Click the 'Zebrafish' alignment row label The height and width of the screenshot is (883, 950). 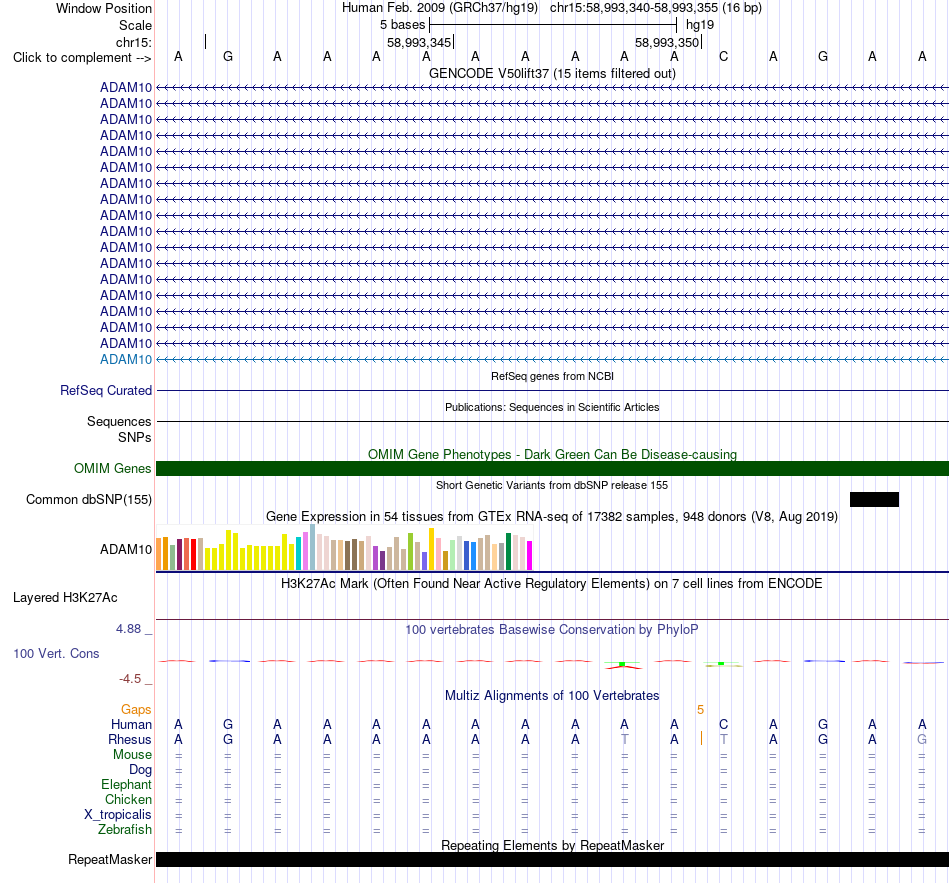click(125, 829)
